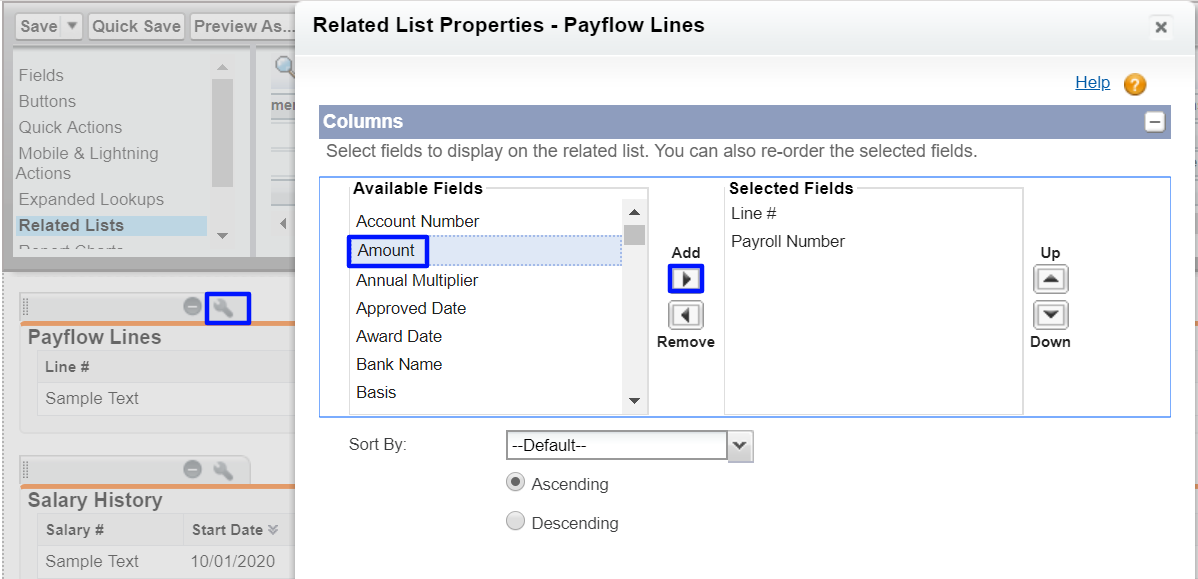
Task: Select Payroll Number in Selected Fields
Action: [x=788, y=241]
